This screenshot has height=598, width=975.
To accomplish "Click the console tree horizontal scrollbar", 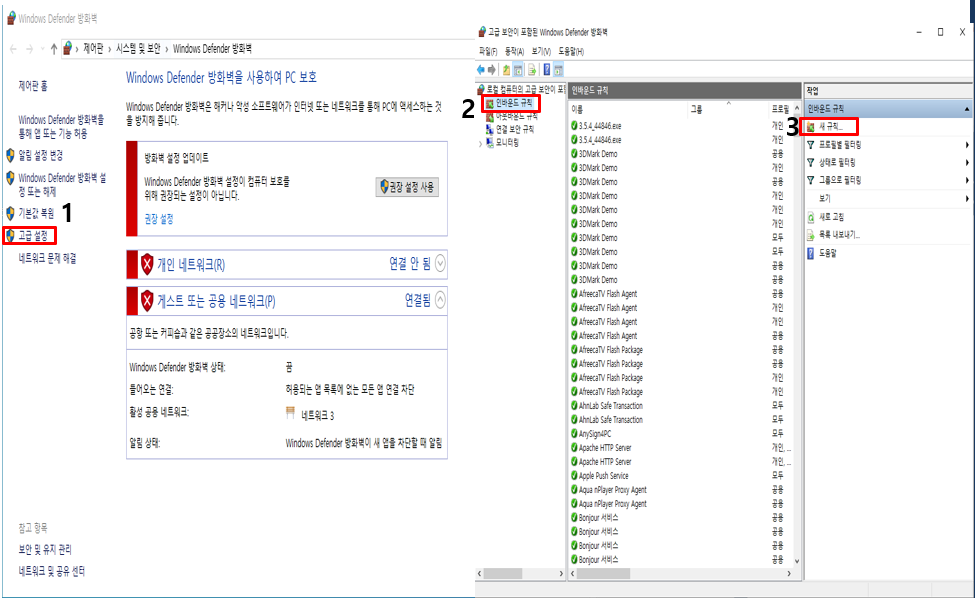I will pyautogui.click(x=520, y=574).
